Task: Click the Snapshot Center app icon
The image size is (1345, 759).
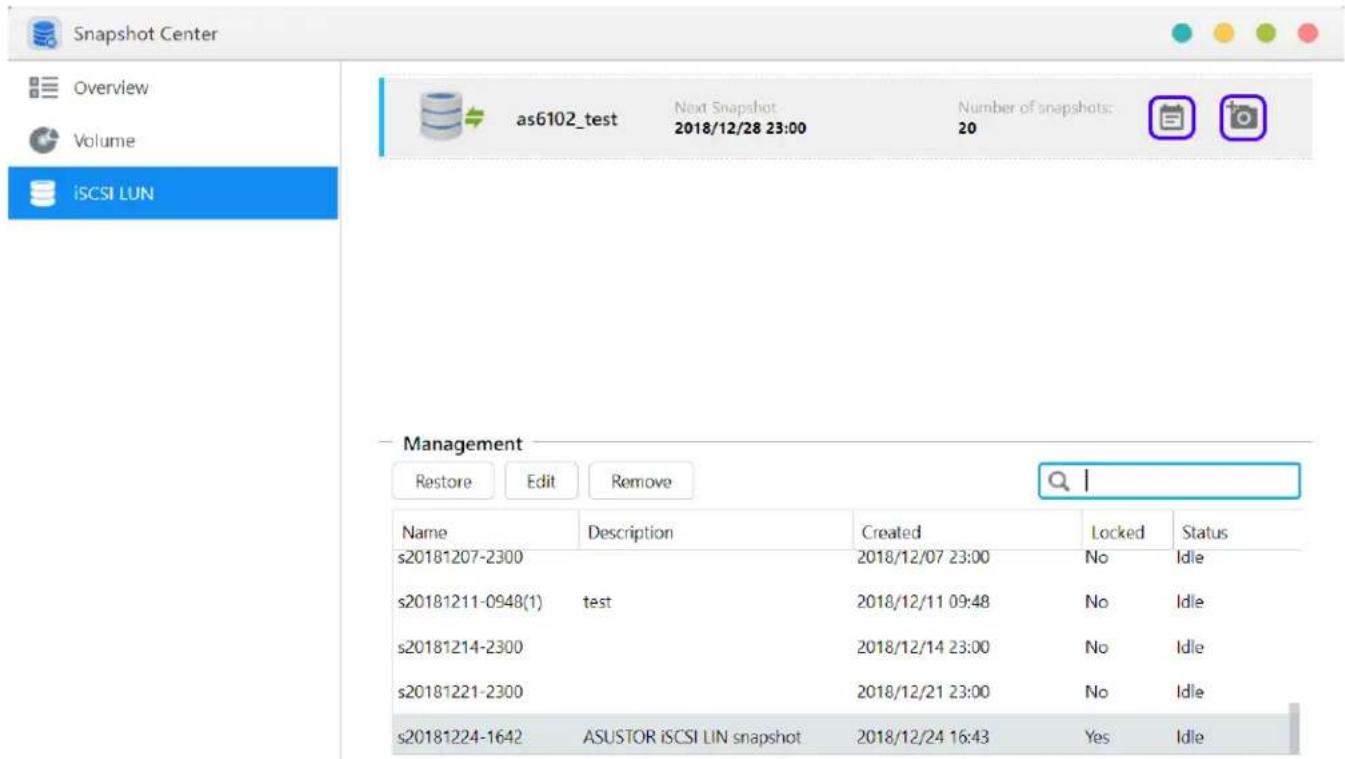Action: coord(43,34)
